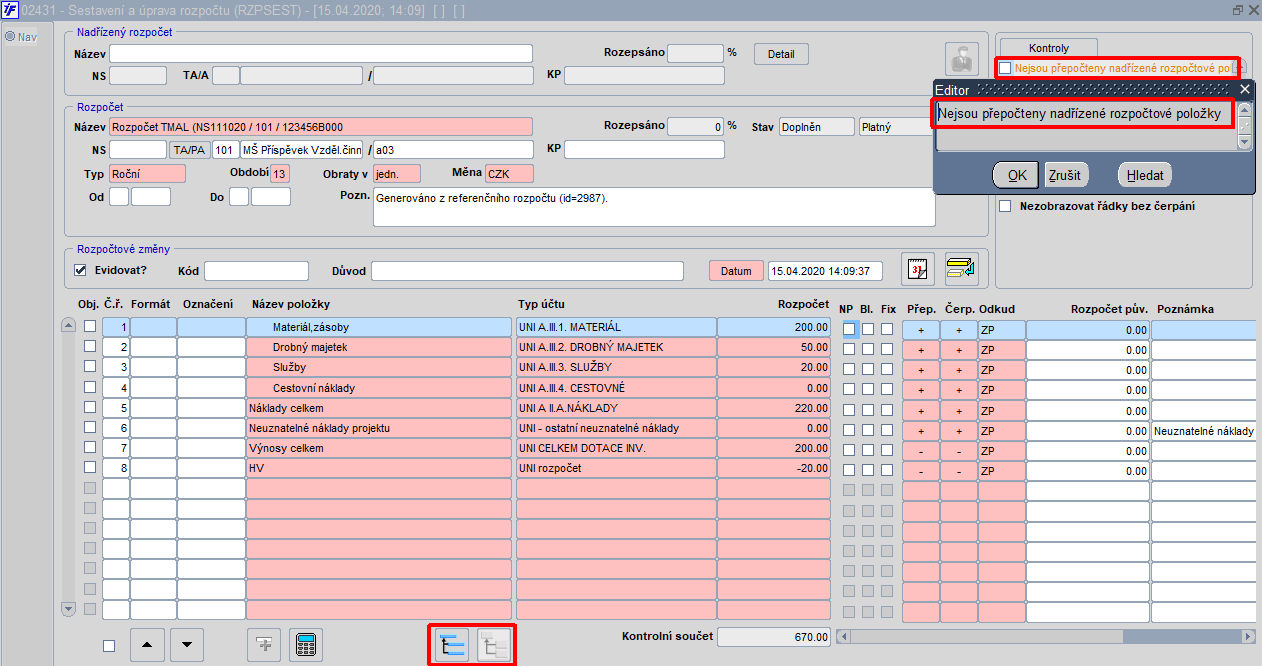Click the insert-row icon left of calculator
The image size is (1262, 666).
264,645
